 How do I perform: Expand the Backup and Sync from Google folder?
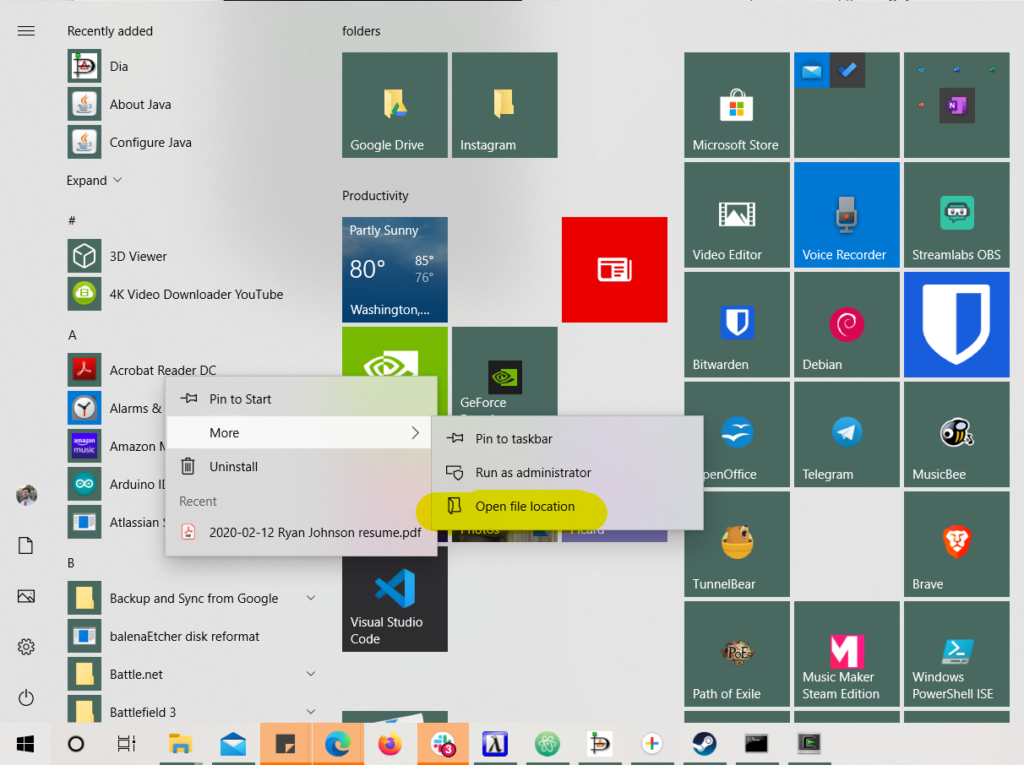pyautogui.click(x=310, y=598)
